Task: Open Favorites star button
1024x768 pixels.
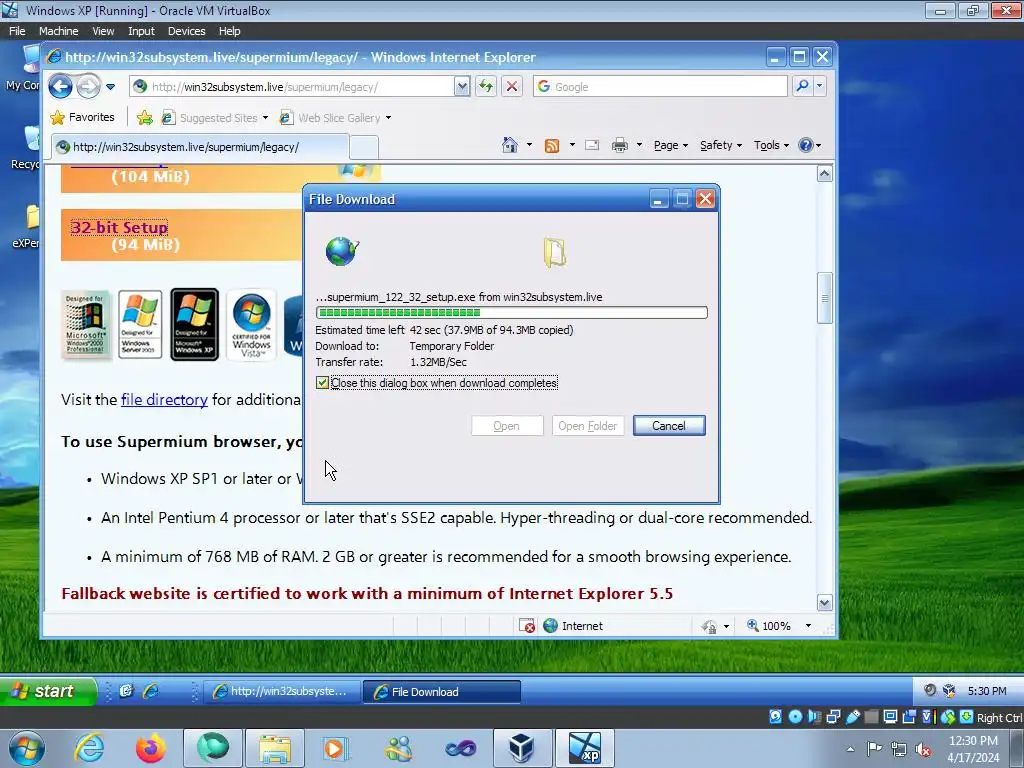Action: click(x=82, y=118)
